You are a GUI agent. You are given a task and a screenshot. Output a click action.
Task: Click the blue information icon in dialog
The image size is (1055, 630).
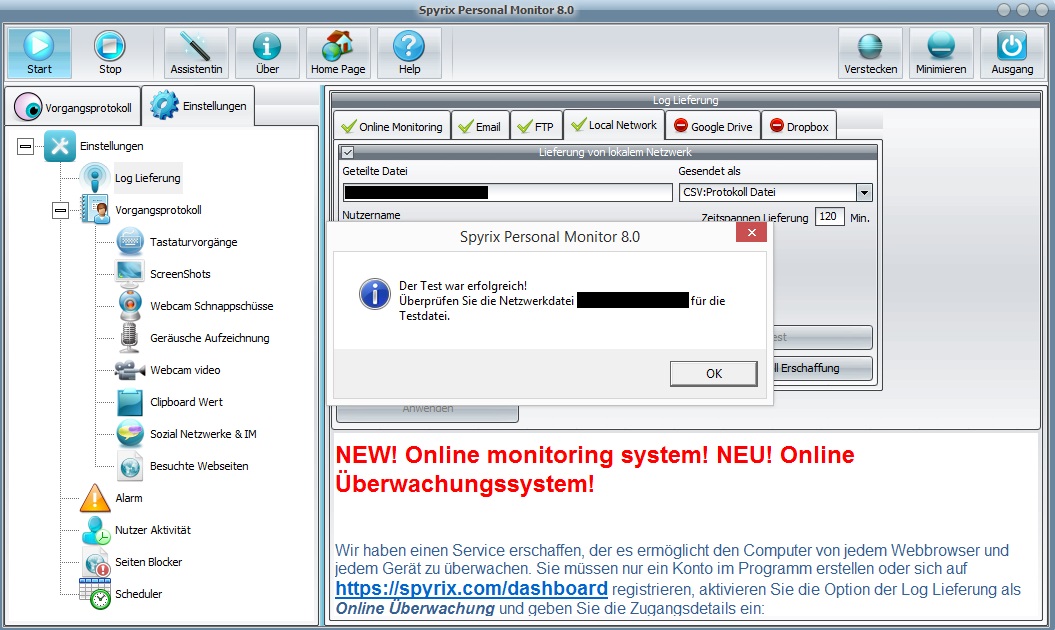tap(375, 294)
